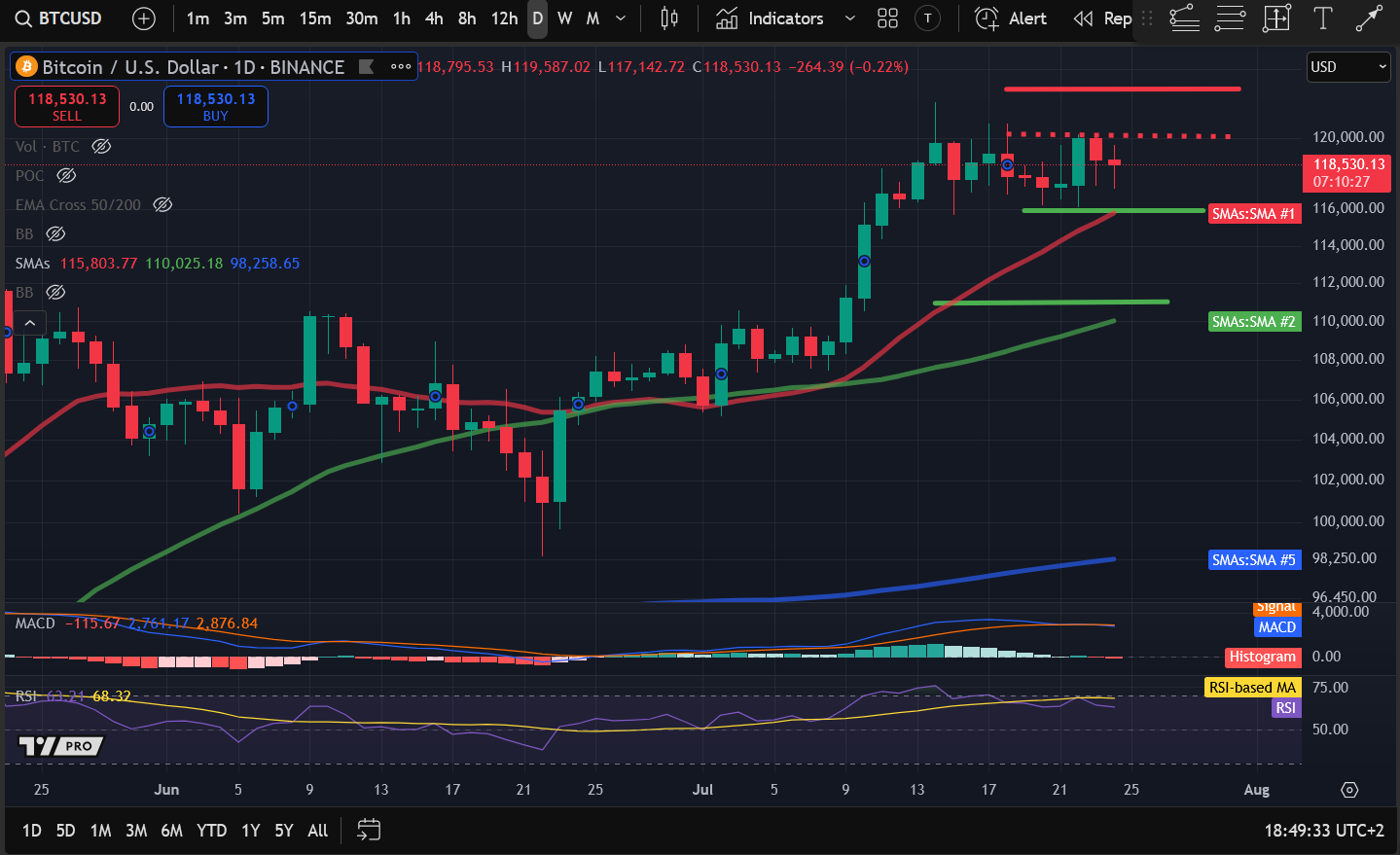The image size is (1400, 855).
Task: Switch to the W weekly timeframe
Action: click(565, 18)
